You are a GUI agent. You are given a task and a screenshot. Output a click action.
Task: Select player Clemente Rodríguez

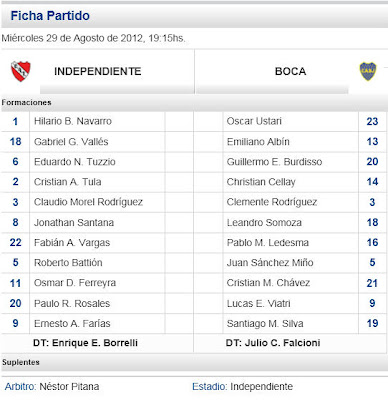pyautogui.click(x=272, y=202)
